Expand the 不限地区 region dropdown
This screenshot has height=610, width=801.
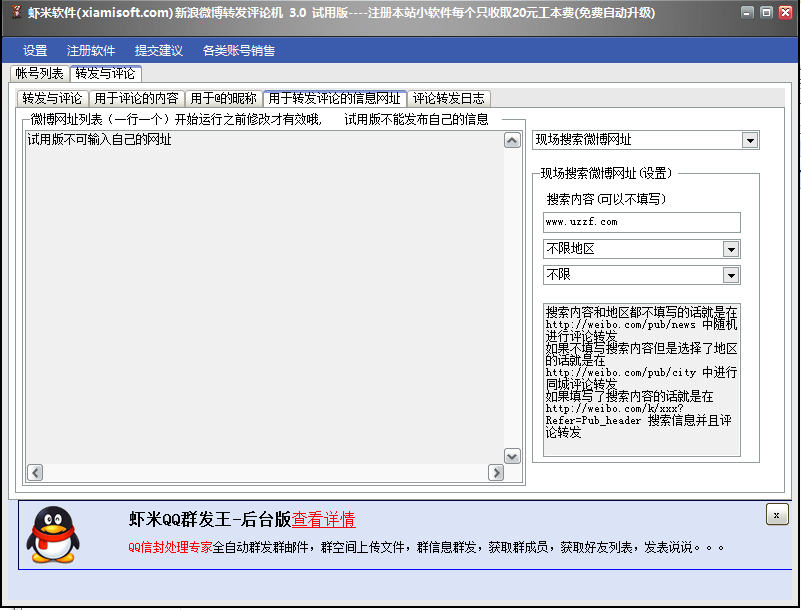(731, 249)
